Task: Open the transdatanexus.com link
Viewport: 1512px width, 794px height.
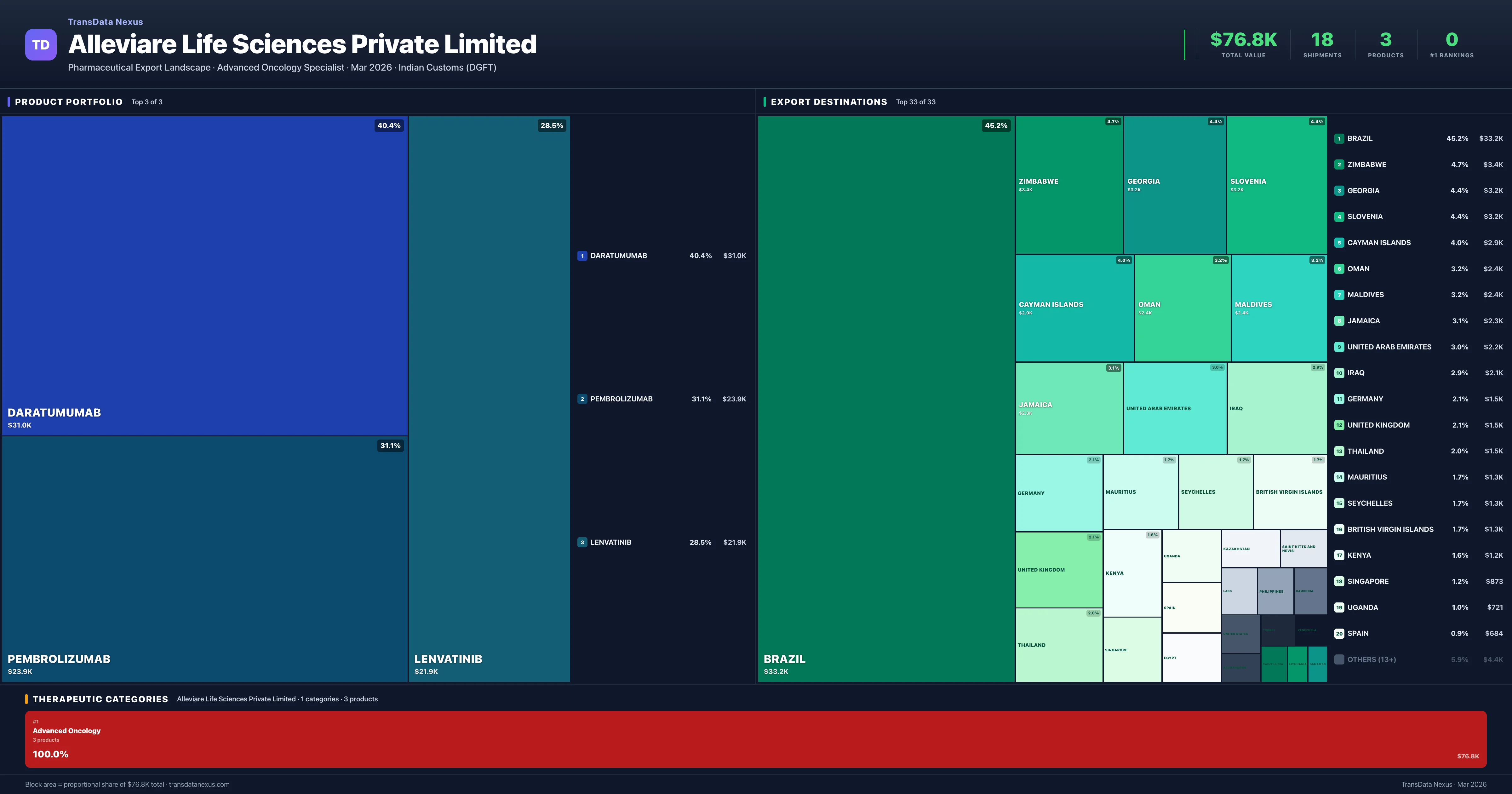Action: (200, 784)
